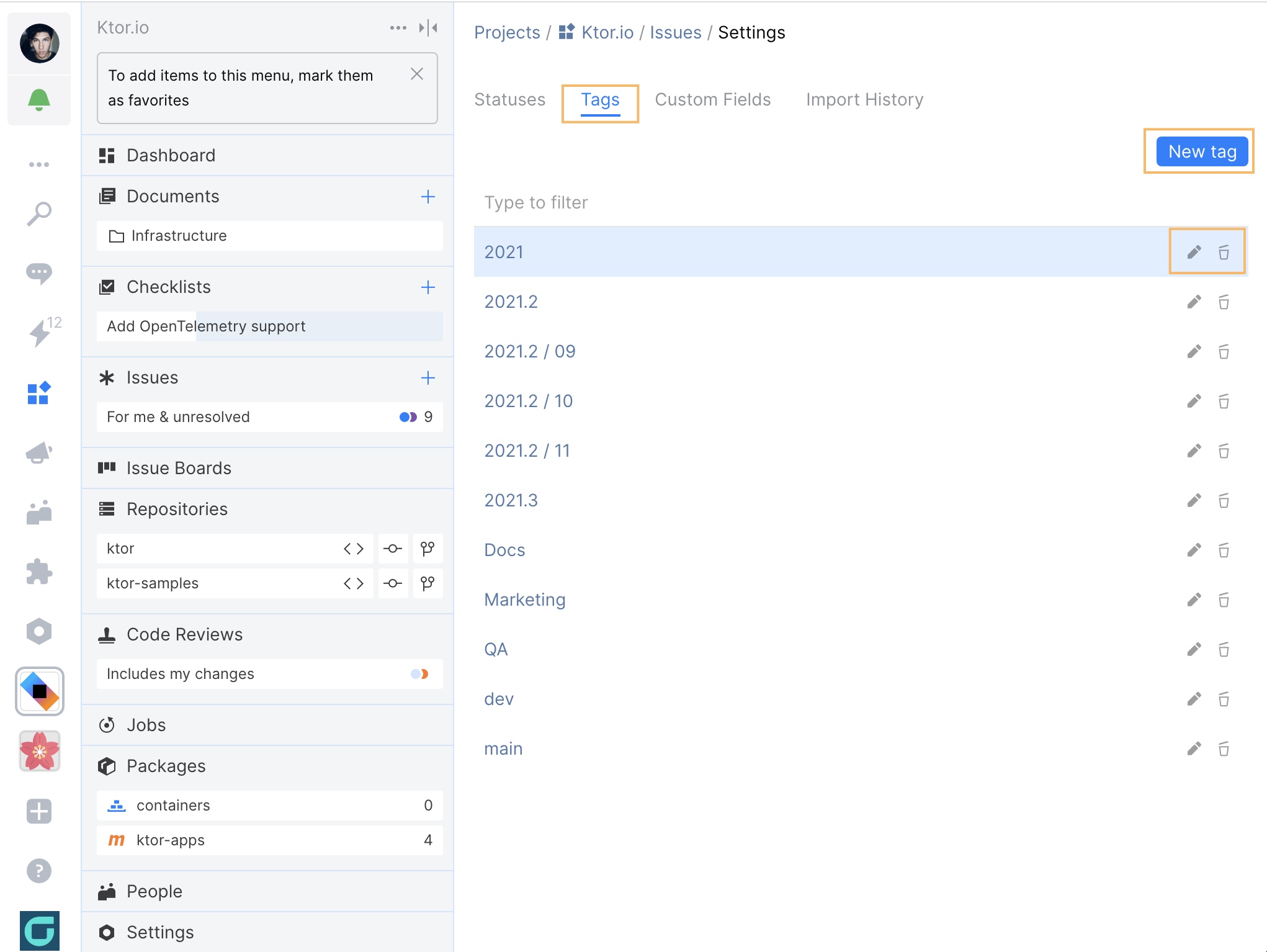This screenshot has height=952, width=1267.
Task: Expand the Documents section with plus
Action: pyautogui.click(x=428, y=196)
